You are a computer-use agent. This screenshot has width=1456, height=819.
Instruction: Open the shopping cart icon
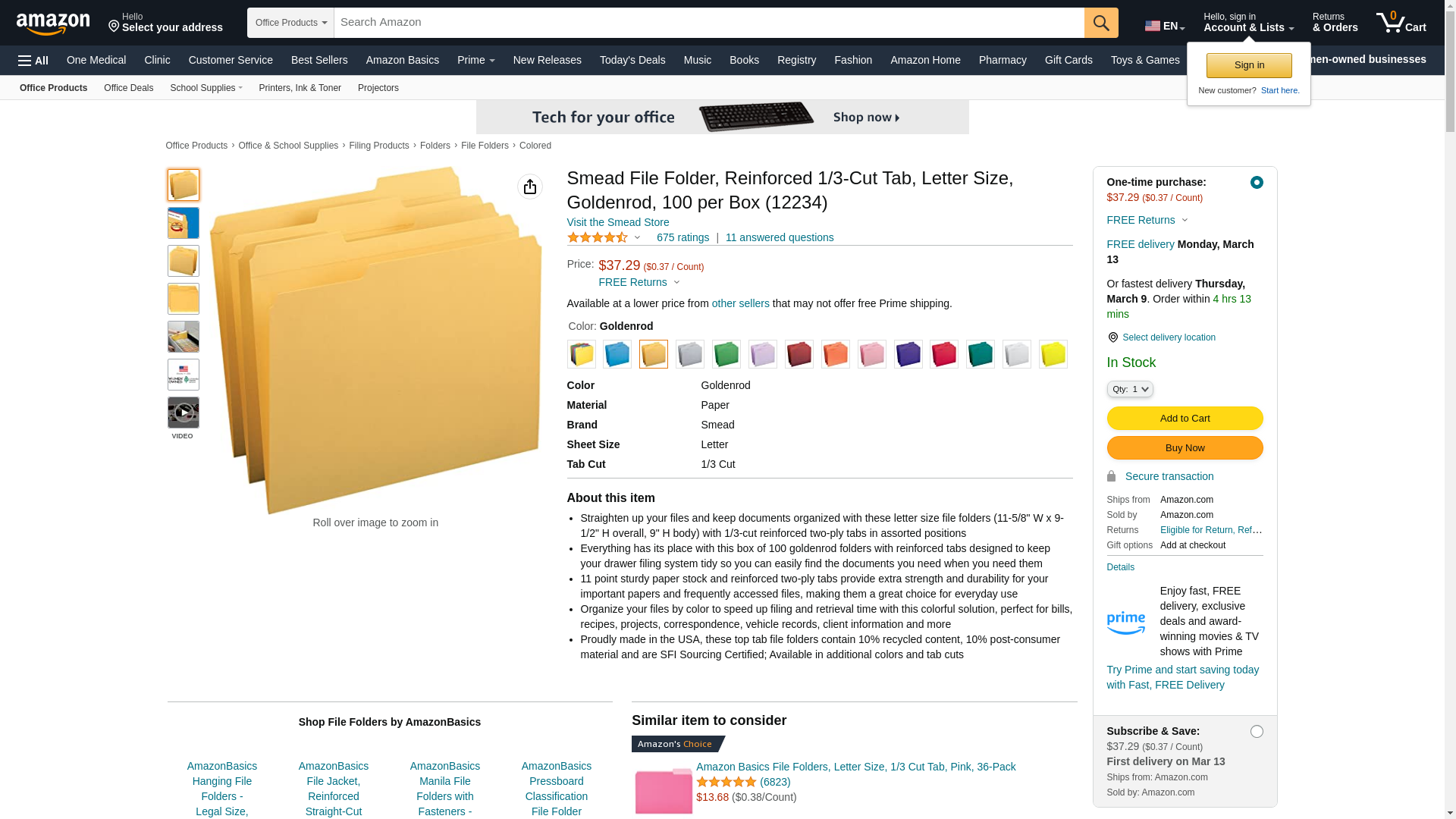pyautogui.click(x=1401, y=23)
